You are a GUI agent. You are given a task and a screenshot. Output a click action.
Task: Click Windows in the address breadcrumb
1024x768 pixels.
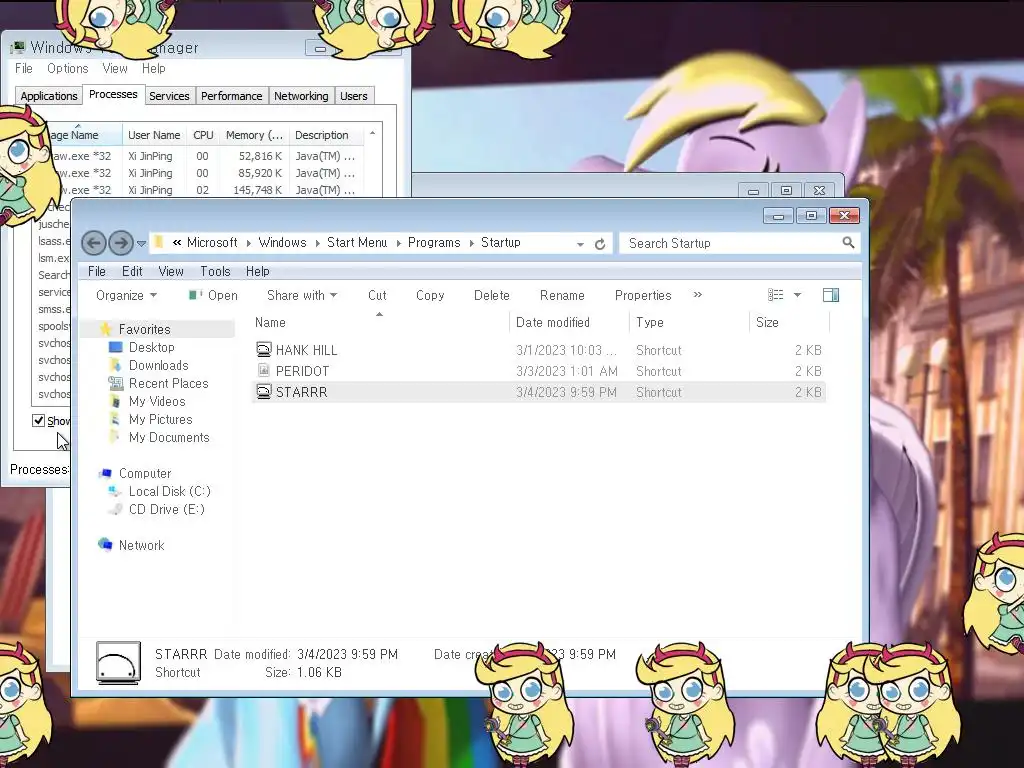[x=282, y=242]
